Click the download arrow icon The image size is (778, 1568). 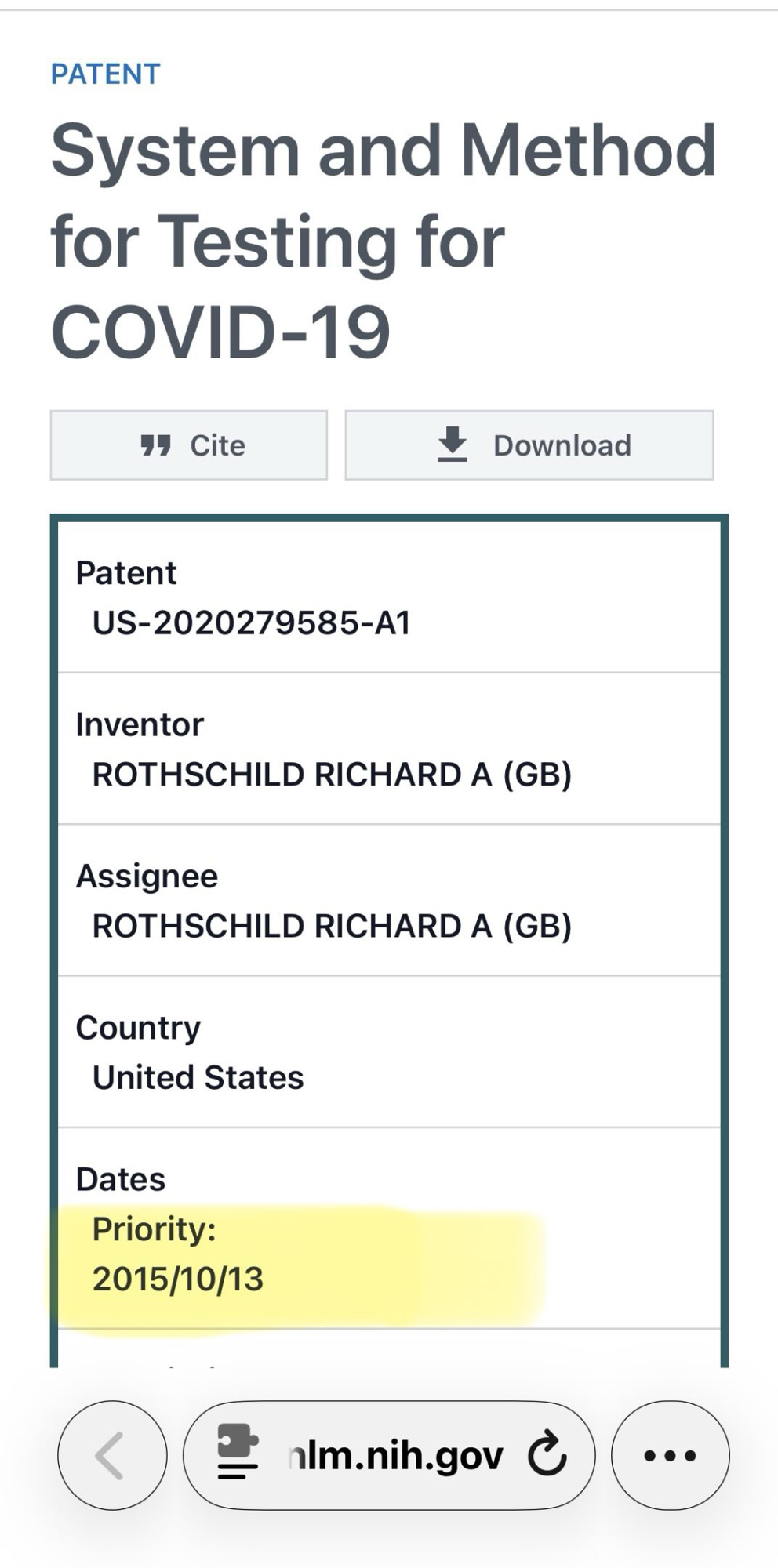pyautogui.click(x=452, y=445)
